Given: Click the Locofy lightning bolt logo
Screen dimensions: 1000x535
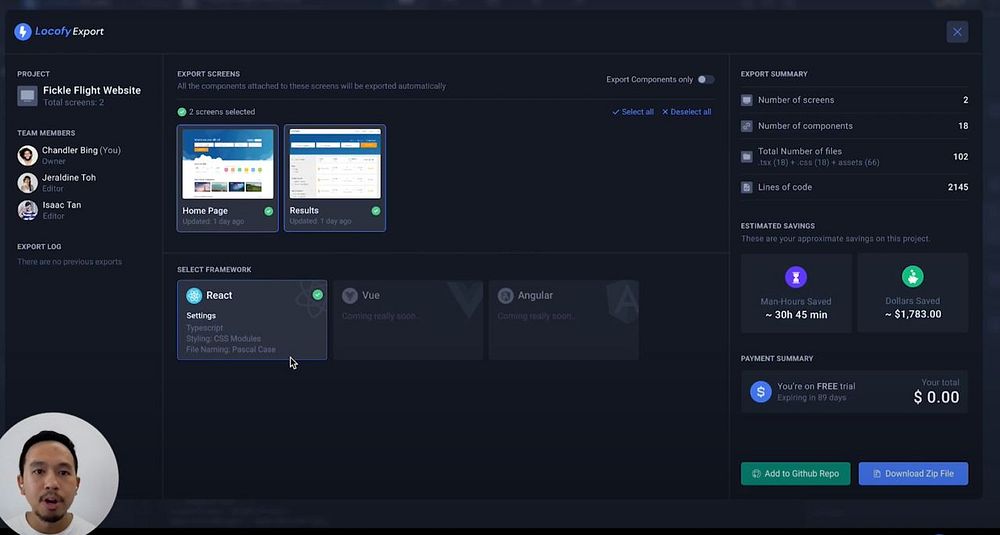Looking at the screenshot, I should click(x=22, y=32).
